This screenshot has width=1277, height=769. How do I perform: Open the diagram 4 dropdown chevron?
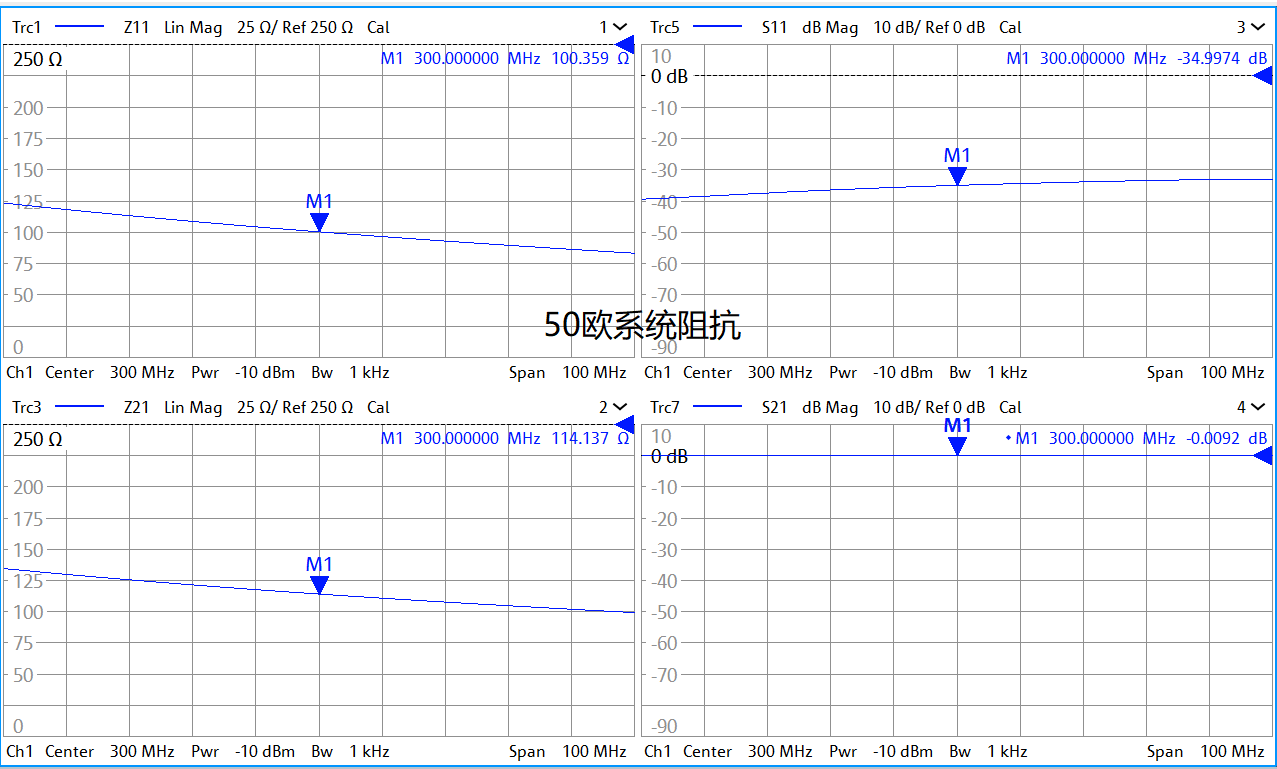[1260, 407]
